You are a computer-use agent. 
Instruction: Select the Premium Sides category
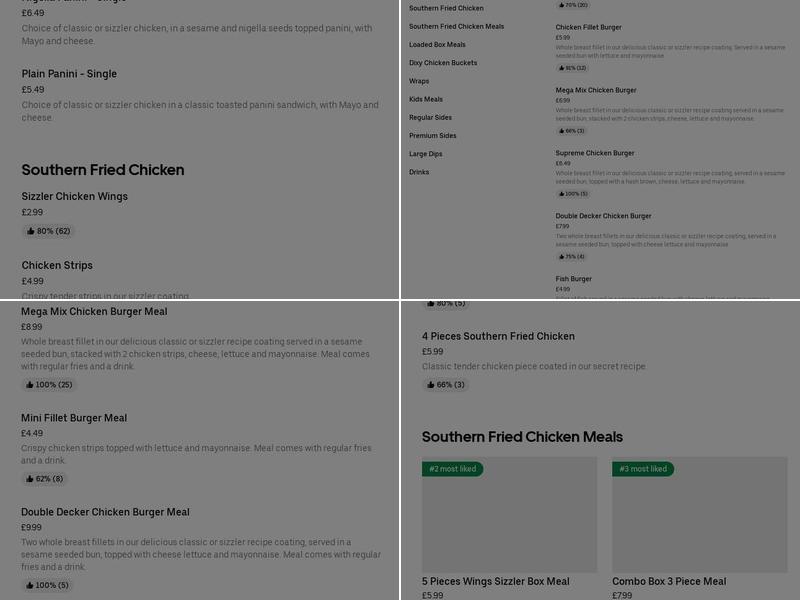[432, 136]
